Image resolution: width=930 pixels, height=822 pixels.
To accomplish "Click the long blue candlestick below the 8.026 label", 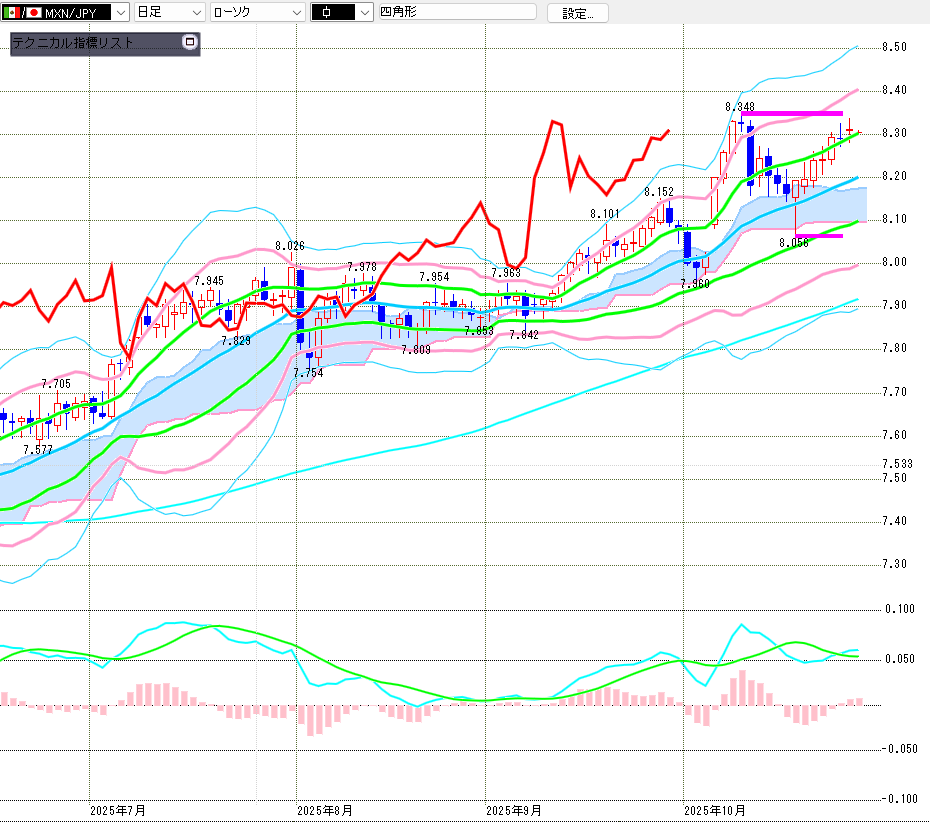I will click(300, 305).
